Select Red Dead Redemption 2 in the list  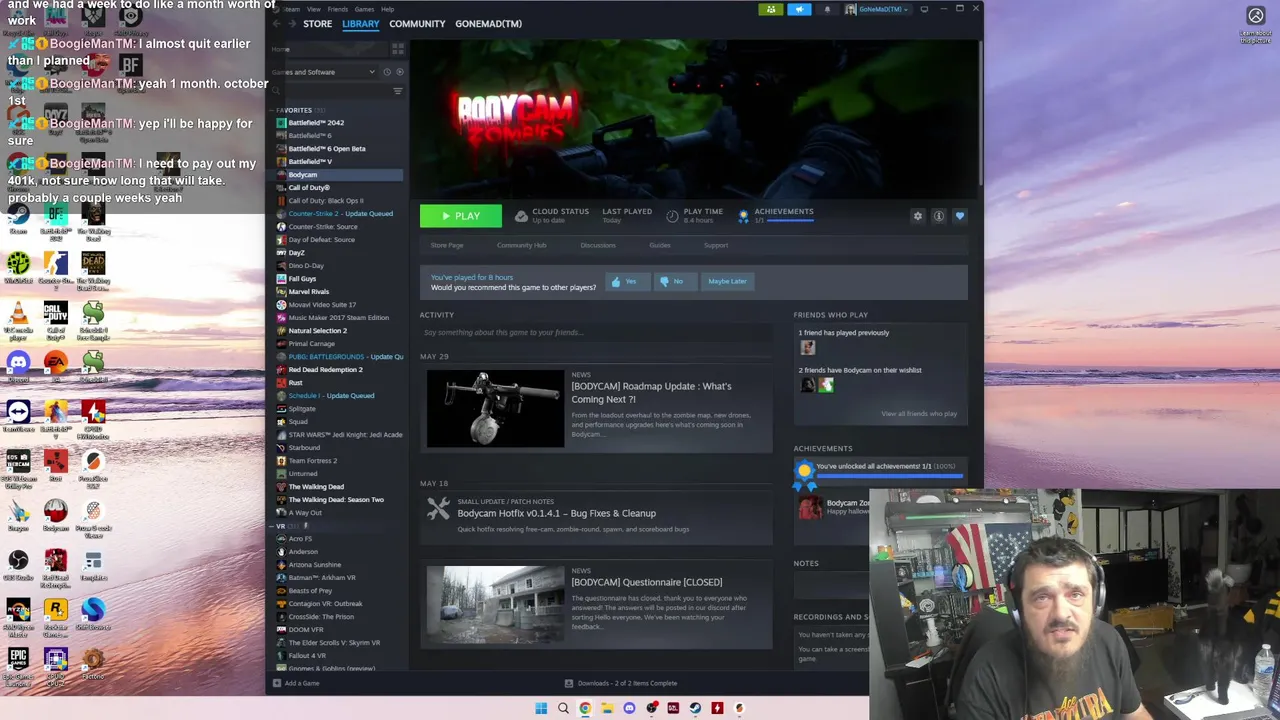pyautogui.click(x=325, y=370)
